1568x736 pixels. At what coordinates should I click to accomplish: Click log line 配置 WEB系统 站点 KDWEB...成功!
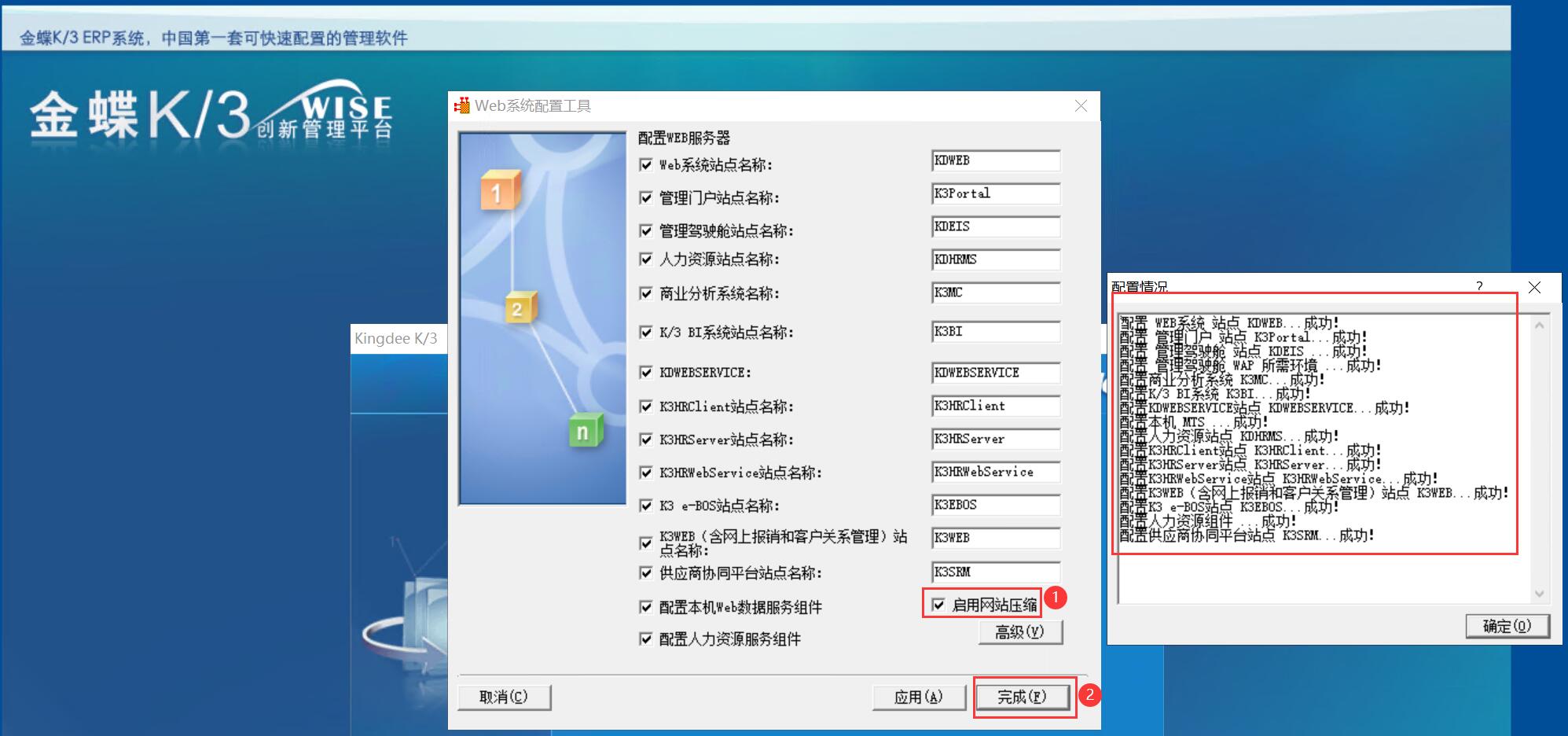coord(1230,323)
